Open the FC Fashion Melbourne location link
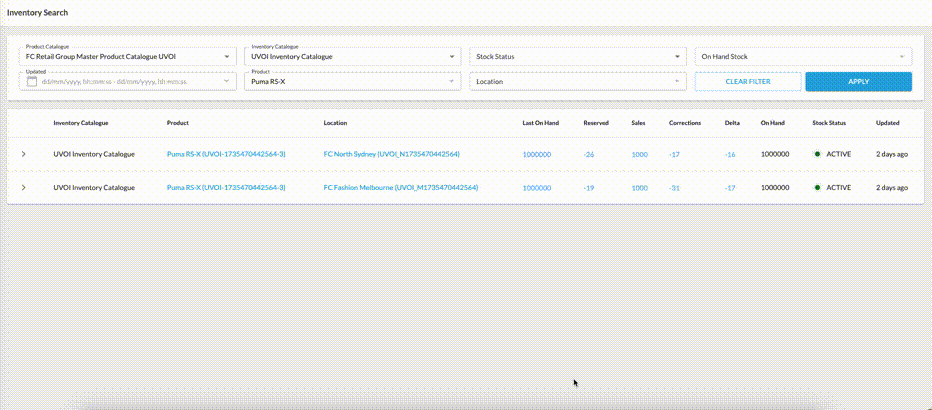The height and width of the screenshot is (410, 932). click(400, 187)
